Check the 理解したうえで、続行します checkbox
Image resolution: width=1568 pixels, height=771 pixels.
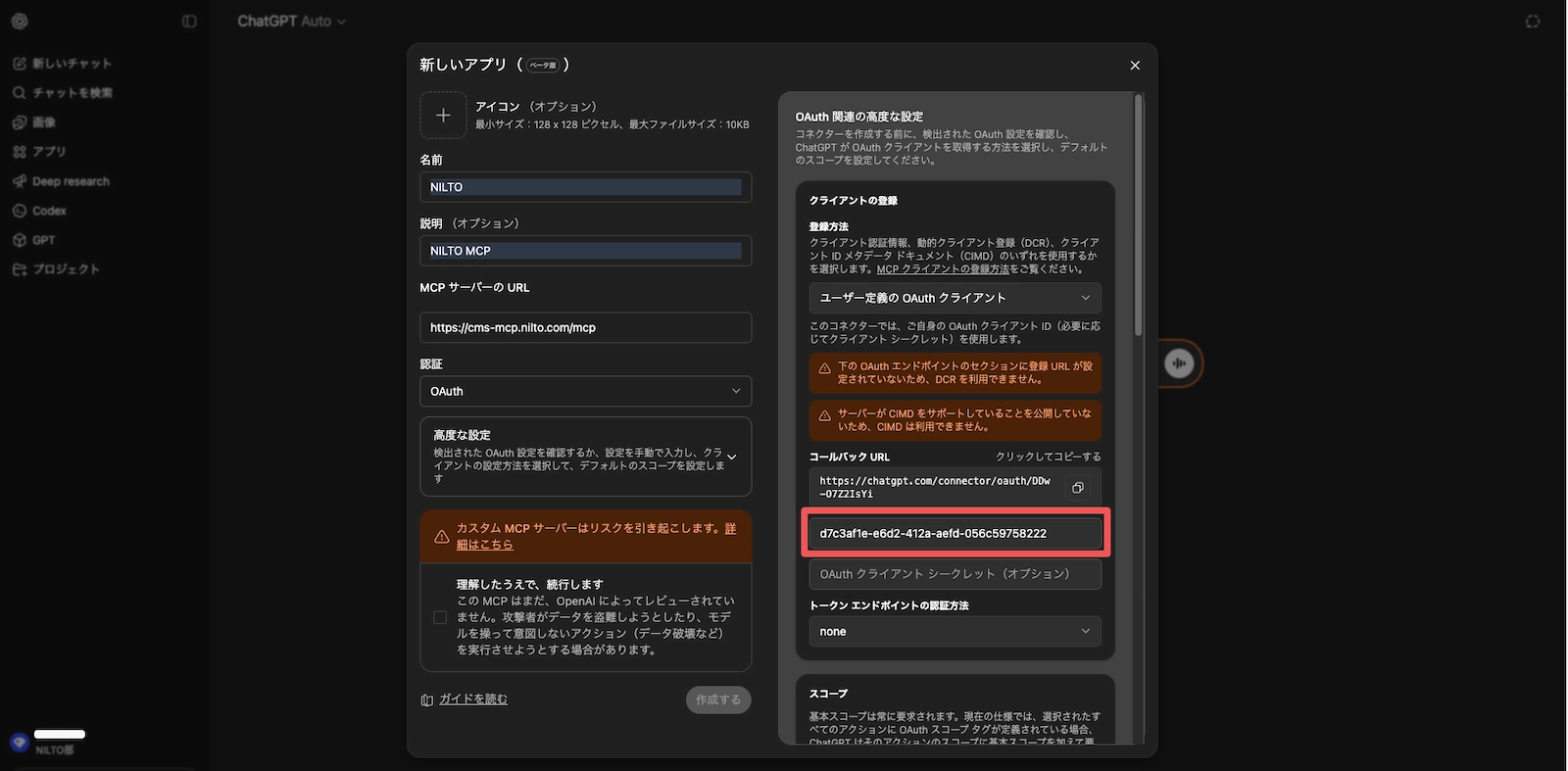coord(440,617)
